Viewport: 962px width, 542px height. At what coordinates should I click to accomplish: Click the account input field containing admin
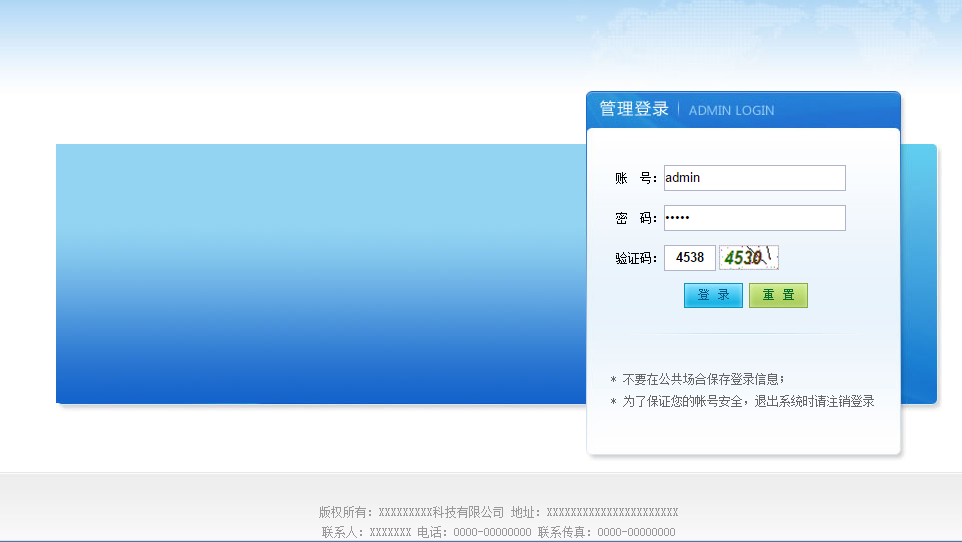[x=755, y=178]
